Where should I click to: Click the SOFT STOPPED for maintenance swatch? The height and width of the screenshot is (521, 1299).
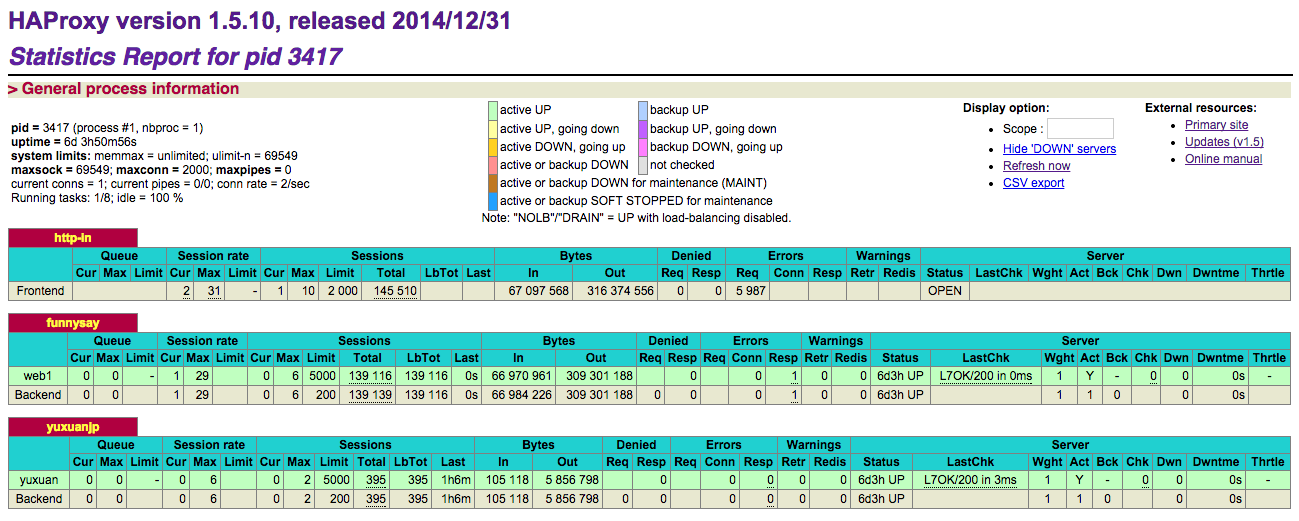point(493,200)
